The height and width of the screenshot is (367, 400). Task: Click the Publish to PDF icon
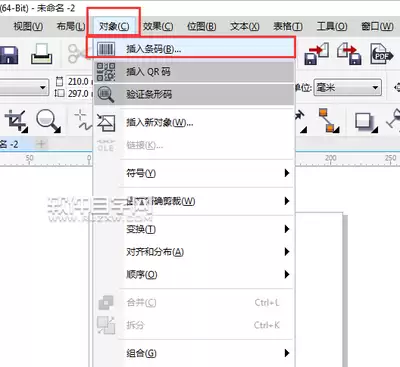coord(381,53)
